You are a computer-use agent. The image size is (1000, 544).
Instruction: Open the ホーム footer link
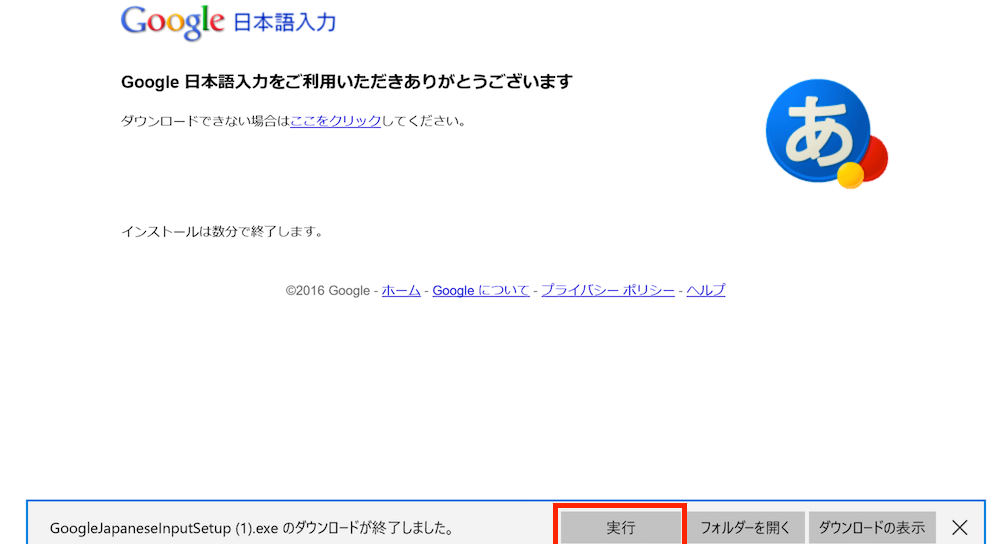401,291
